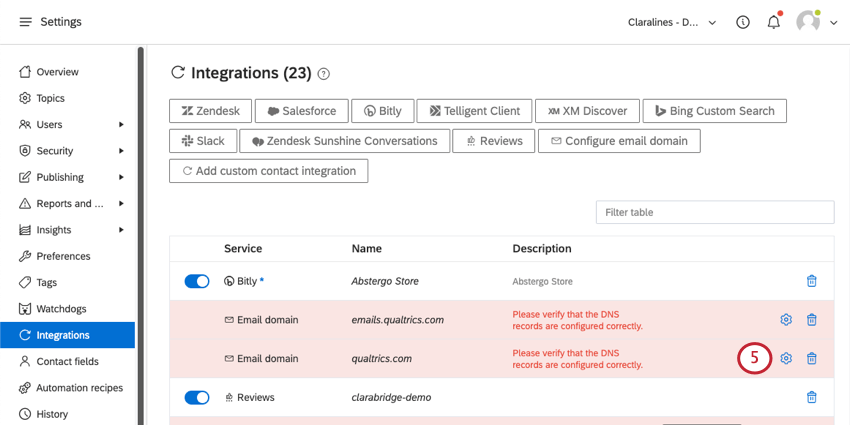Open Contact fields section
The width and height of the screenshot is (850, 425).
point(67,361)
